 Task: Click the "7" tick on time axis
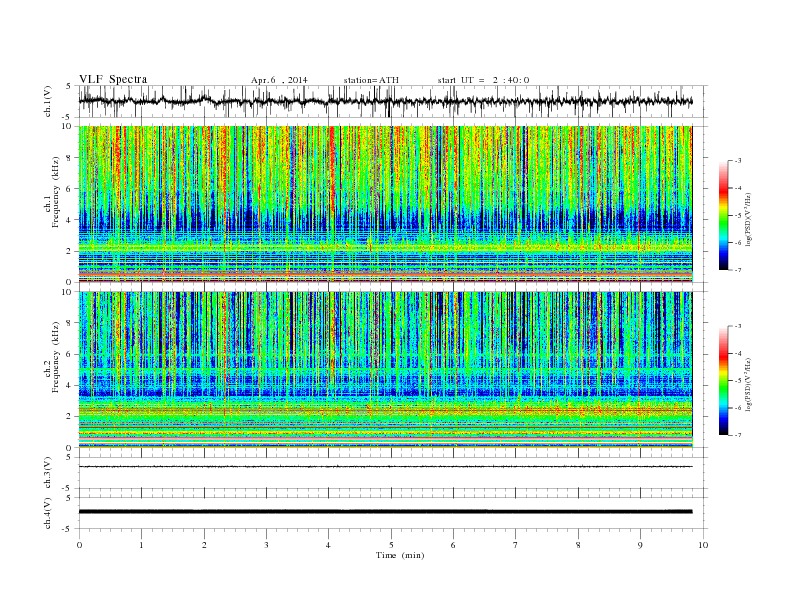(x=516, y=545)
